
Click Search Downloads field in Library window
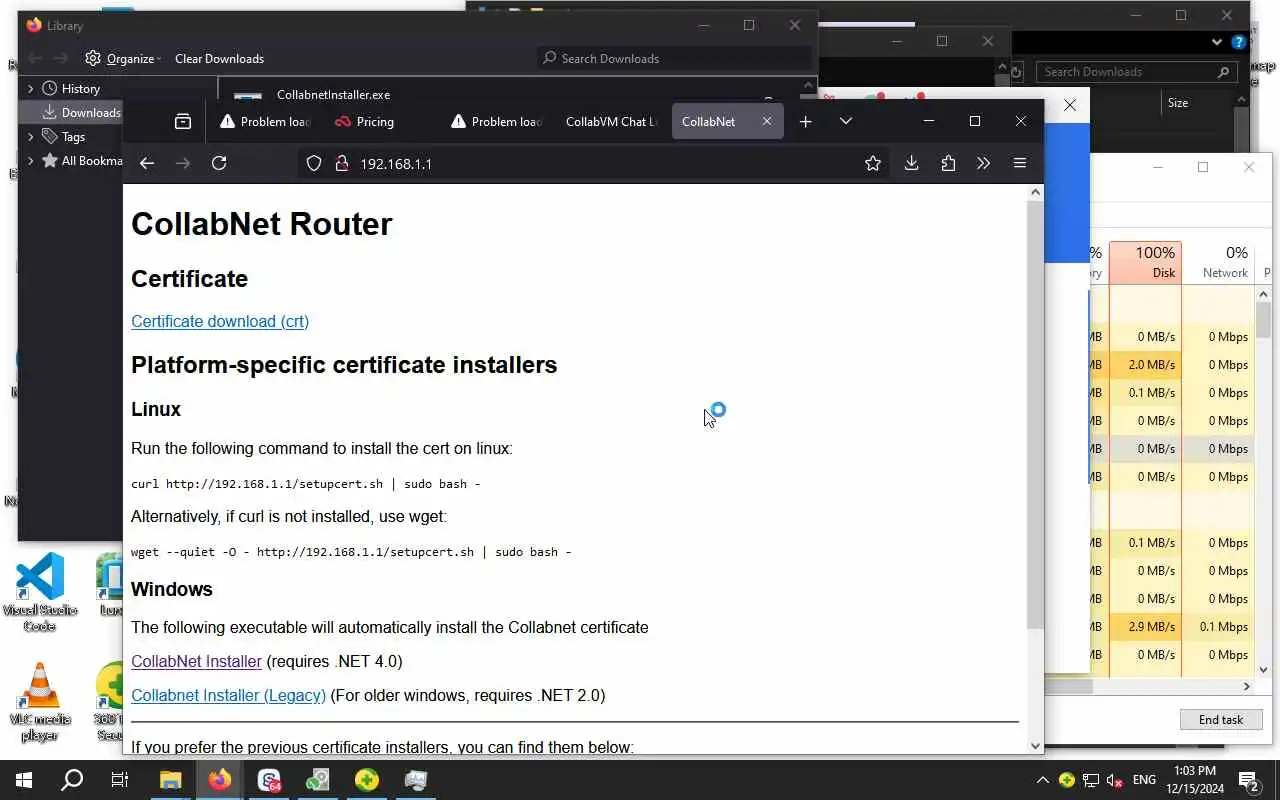click(673, 58)
